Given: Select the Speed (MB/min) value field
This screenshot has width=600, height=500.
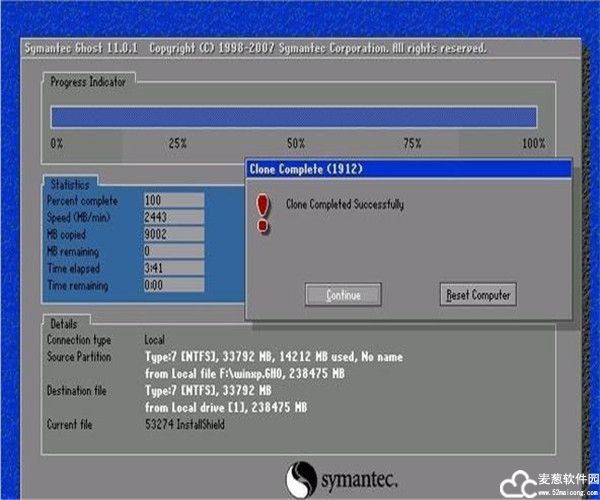Looking at the screenshot, I should tap(173, 217).
